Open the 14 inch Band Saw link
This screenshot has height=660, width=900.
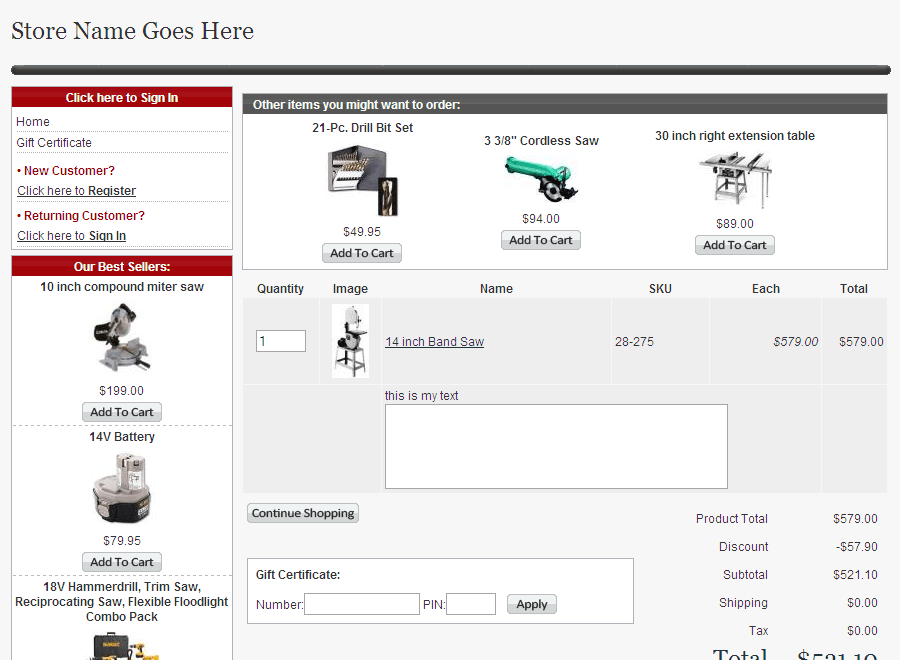(434, 342)
